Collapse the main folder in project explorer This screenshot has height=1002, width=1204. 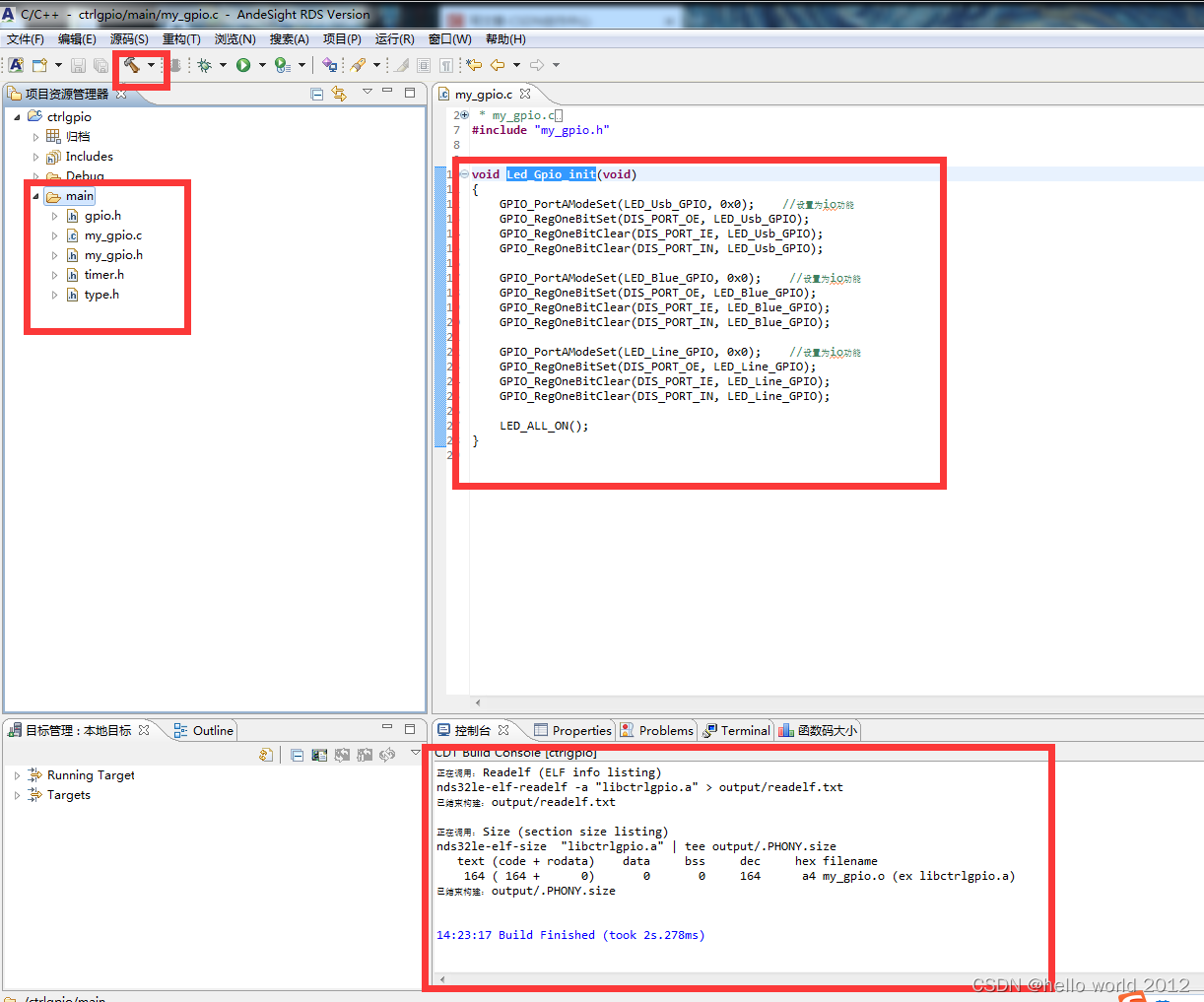click(33, 196)
